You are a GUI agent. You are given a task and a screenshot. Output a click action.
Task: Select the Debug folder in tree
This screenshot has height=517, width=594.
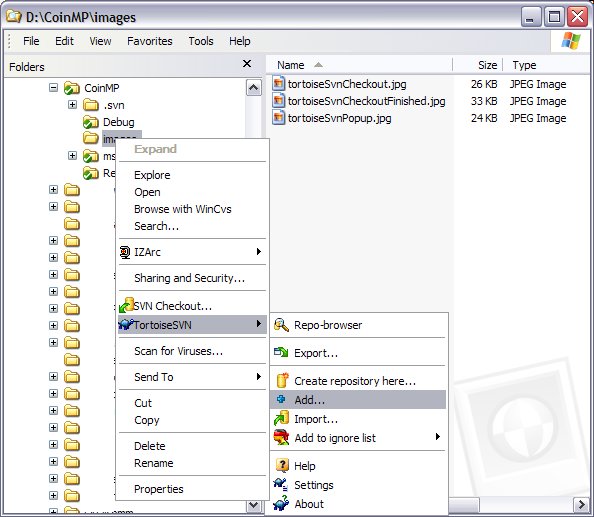click(119, 122)
